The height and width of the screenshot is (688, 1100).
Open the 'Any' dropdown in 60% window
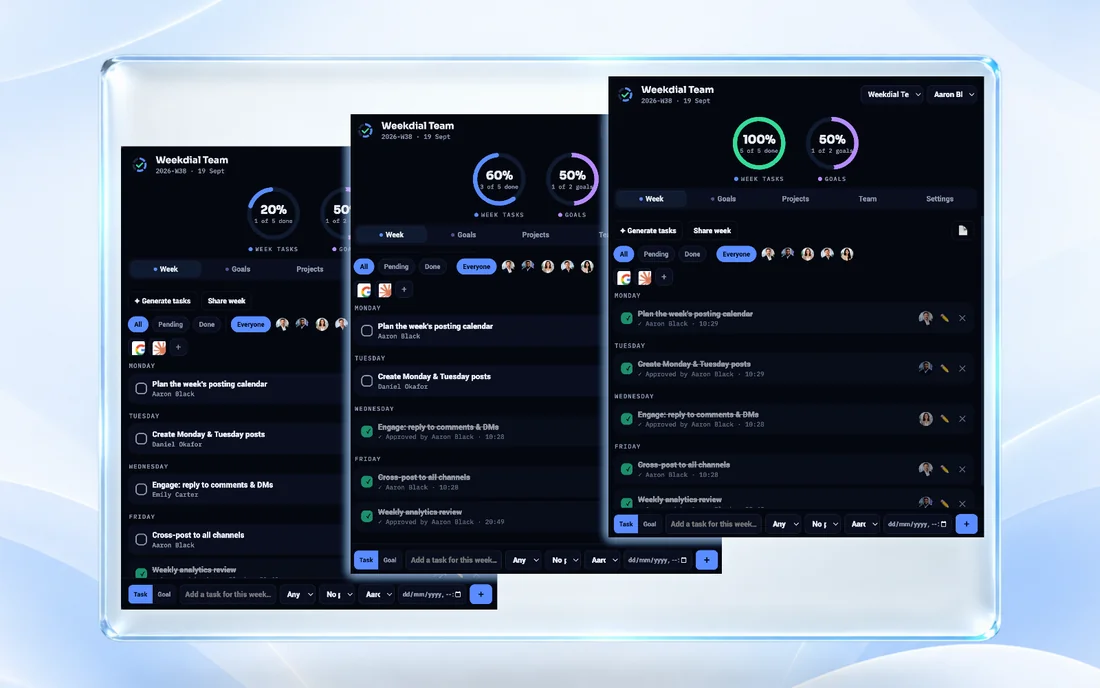tap(525, 560)
